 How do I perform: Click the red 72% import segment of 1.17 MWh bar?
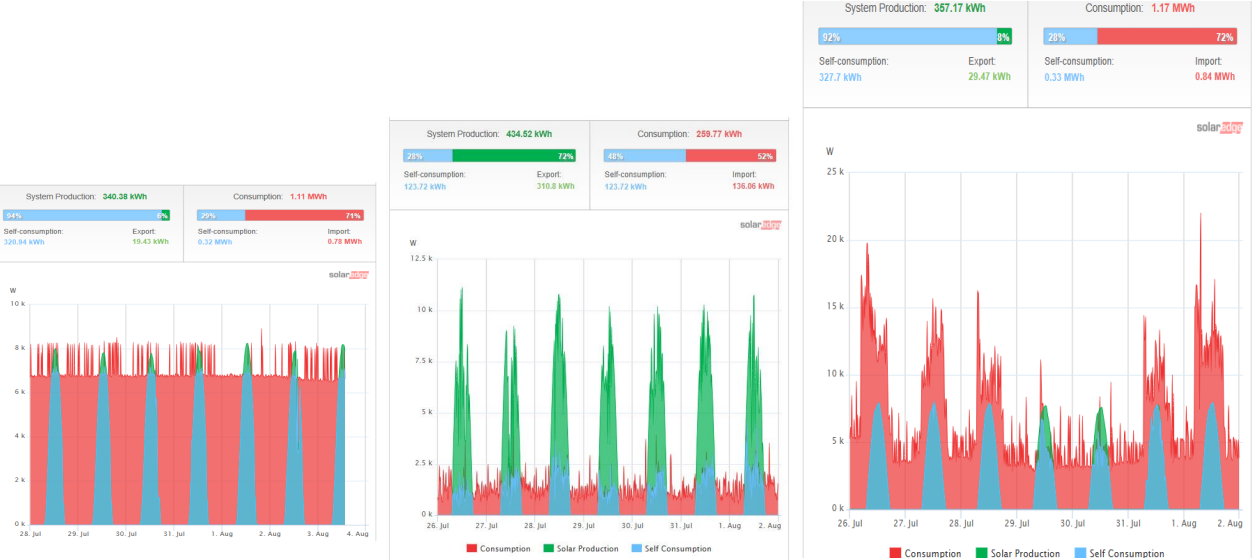(x=1167, y=36)
